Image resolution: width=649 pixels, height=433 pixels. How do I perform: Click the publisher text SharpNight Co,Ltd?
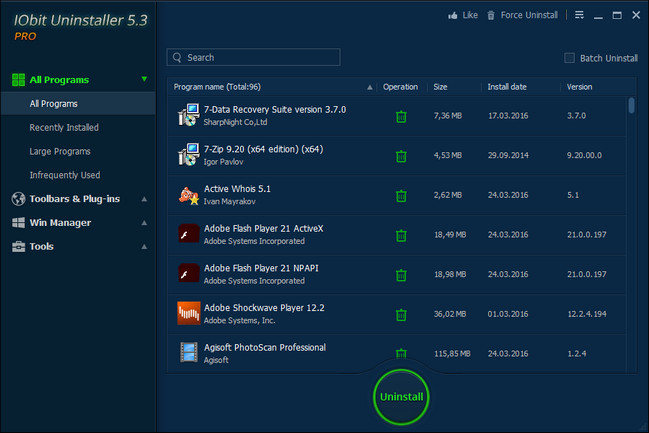pos(235,122)
